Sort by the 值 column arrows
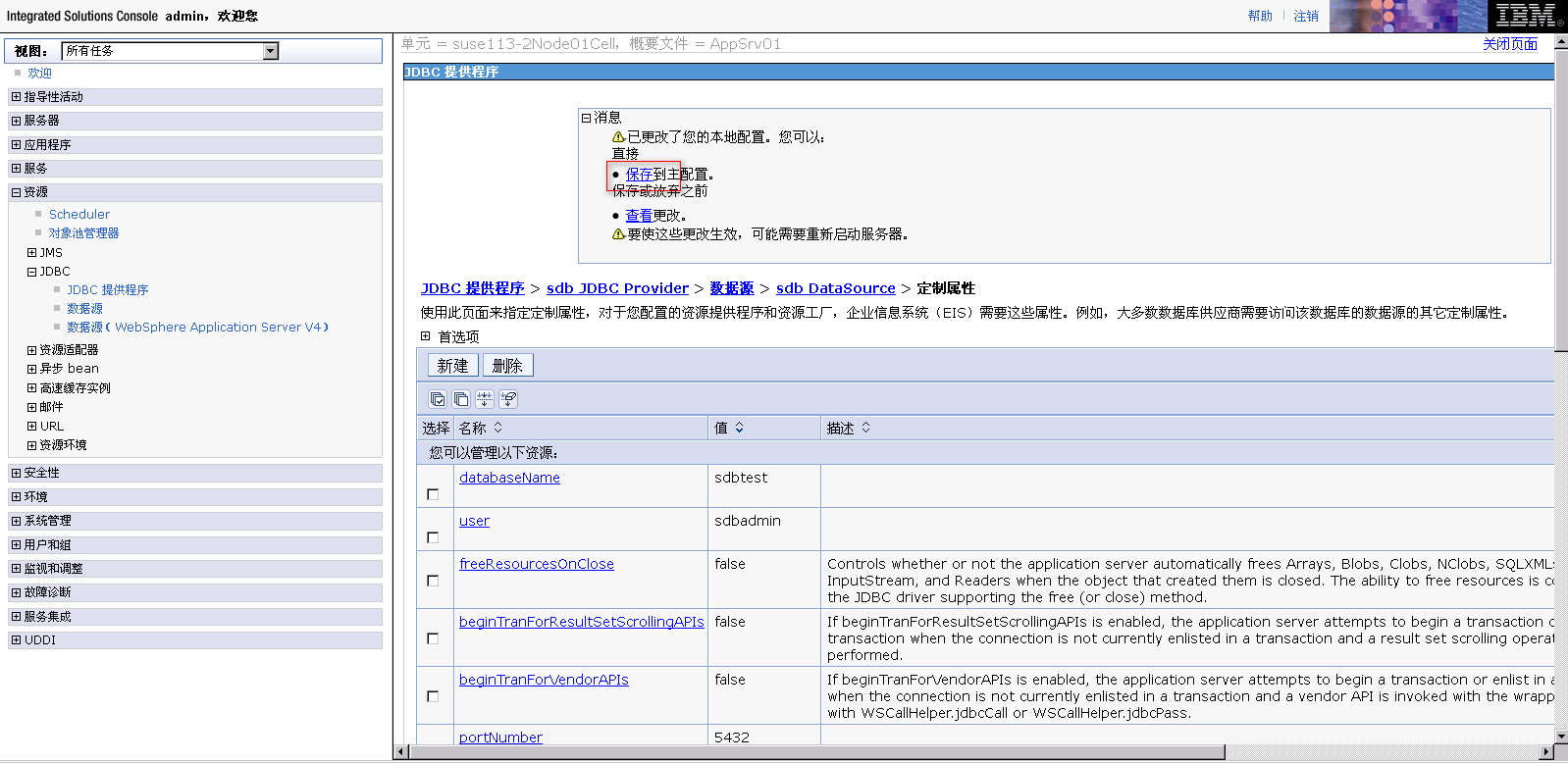1568x763 pixels. [x=739, y=428]
